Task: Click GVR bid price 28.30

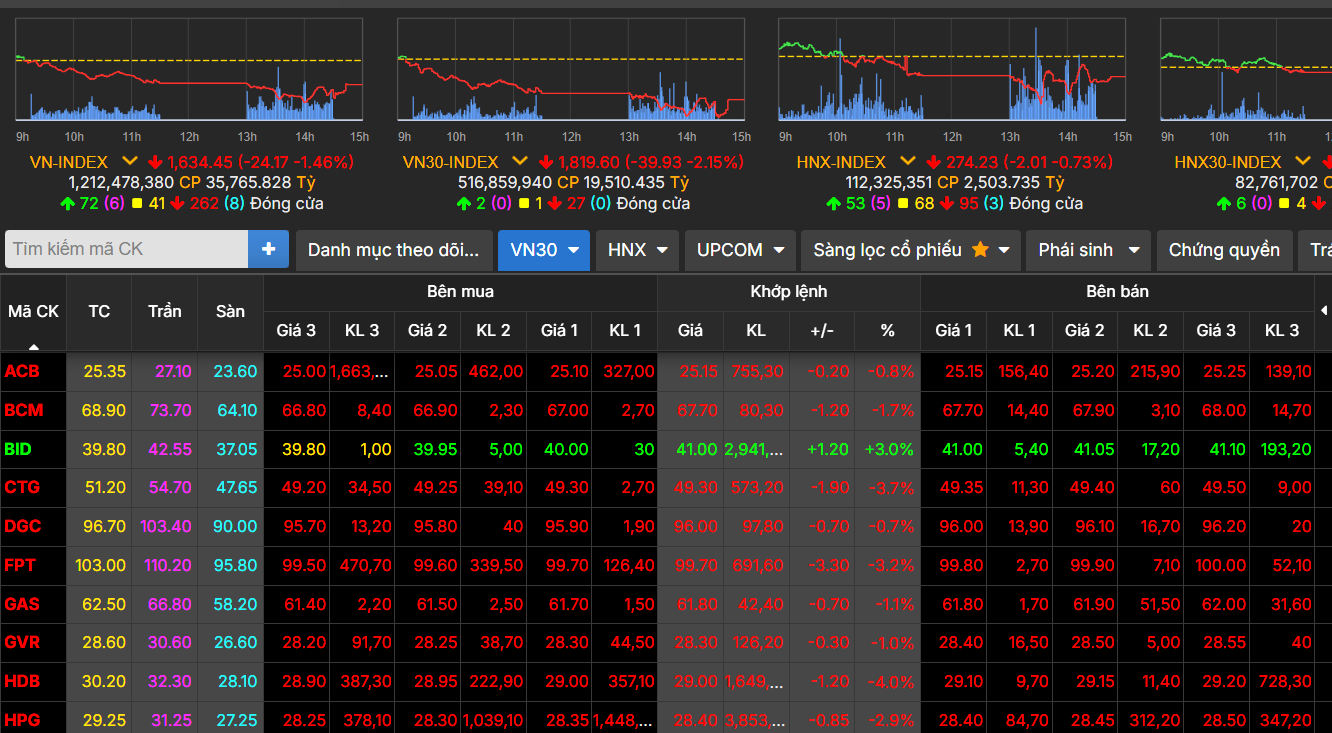Action: pyautogui.click(x=568, y=642)
